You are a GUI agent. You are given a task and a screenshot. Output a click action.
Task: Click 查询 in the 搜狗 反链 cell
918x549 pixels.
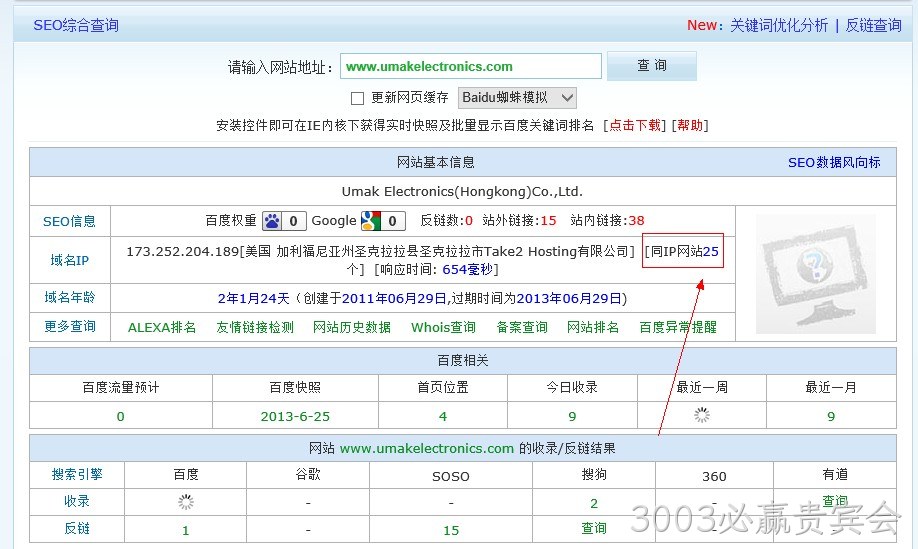tap(594, 529)
